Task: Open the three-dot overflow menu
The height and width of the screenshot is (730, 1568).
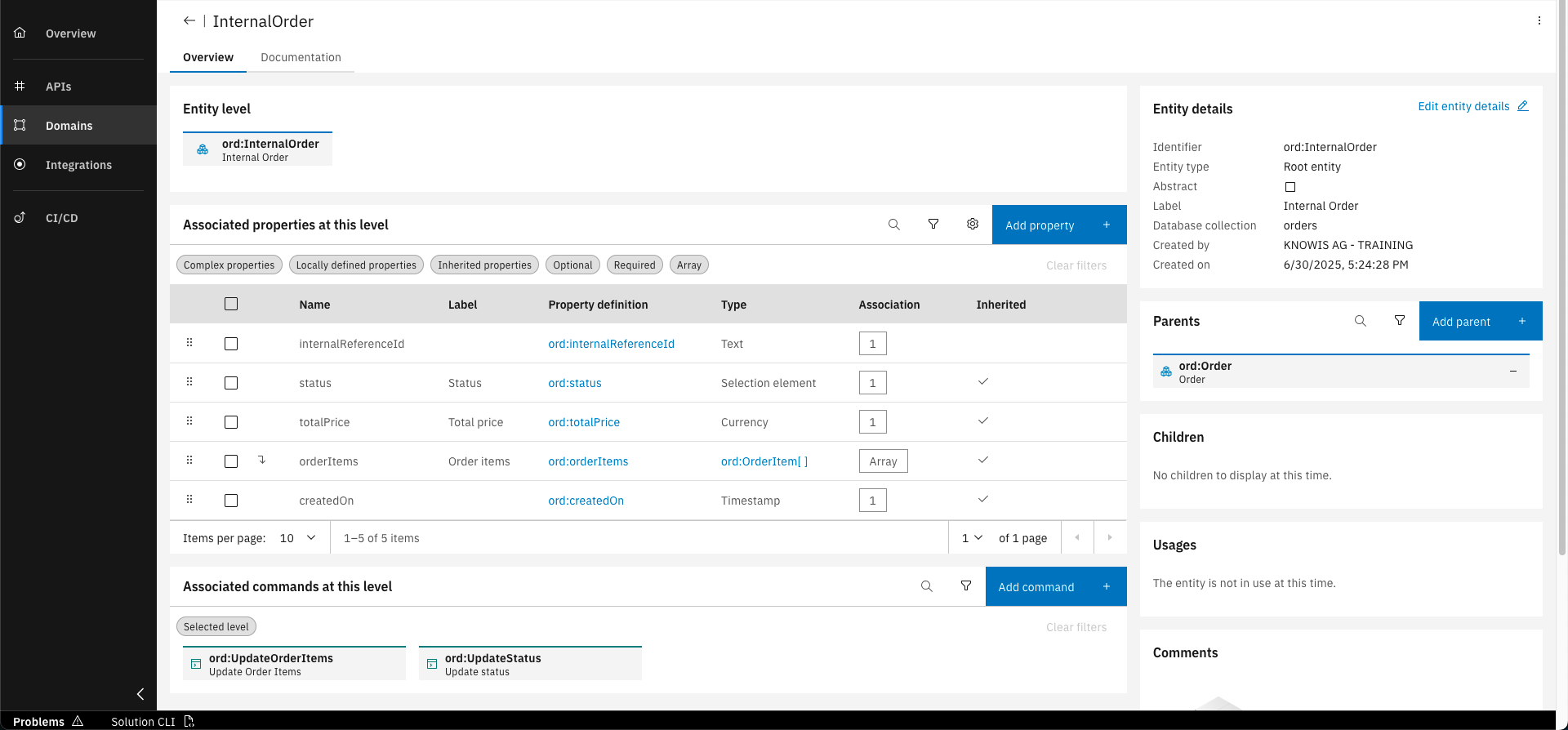Action: (1539, 21)
